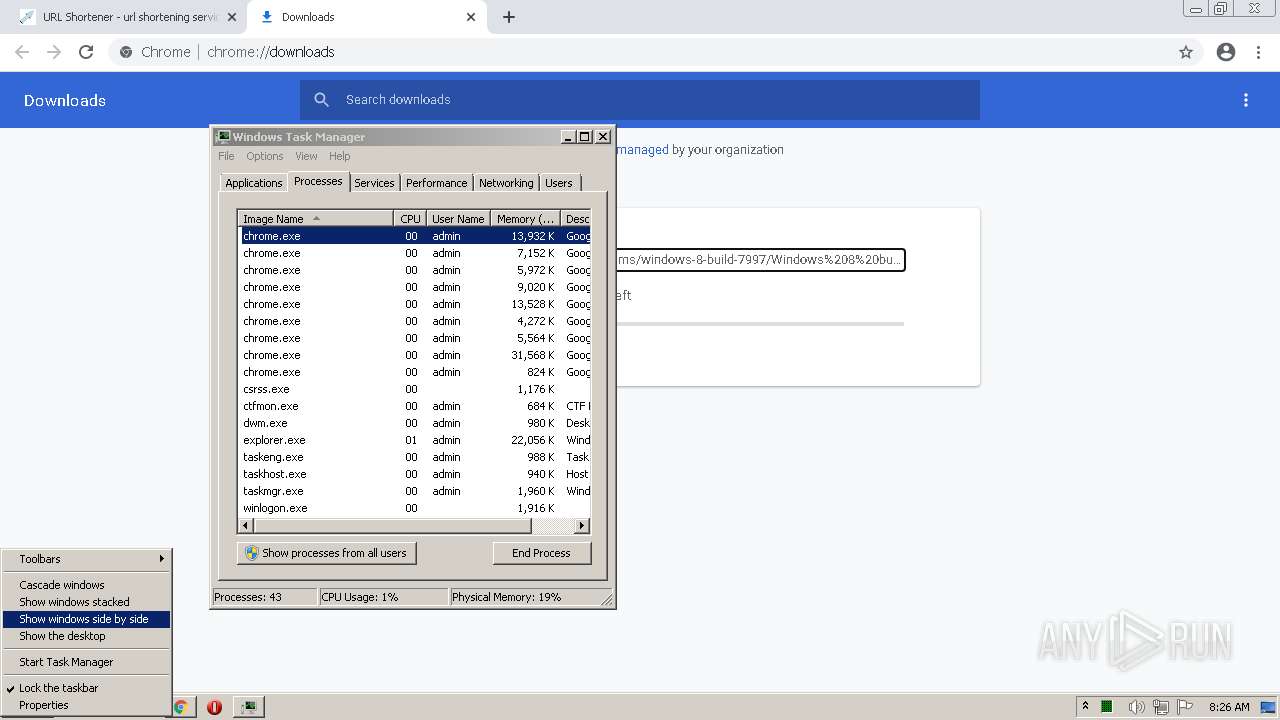
Task: Switch to the URL Shortener tab
Action: click(x=128, y=17)
